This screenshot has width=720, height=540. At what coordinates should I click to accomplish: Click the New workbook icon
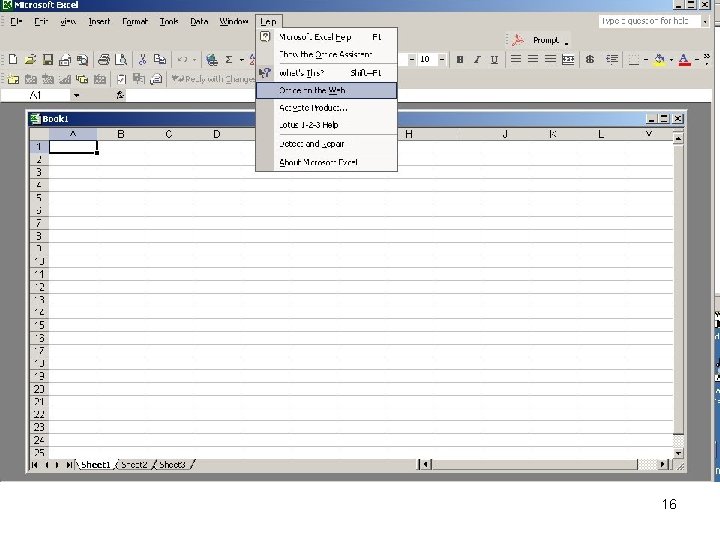pyautogui.click(x=13, y=59)
